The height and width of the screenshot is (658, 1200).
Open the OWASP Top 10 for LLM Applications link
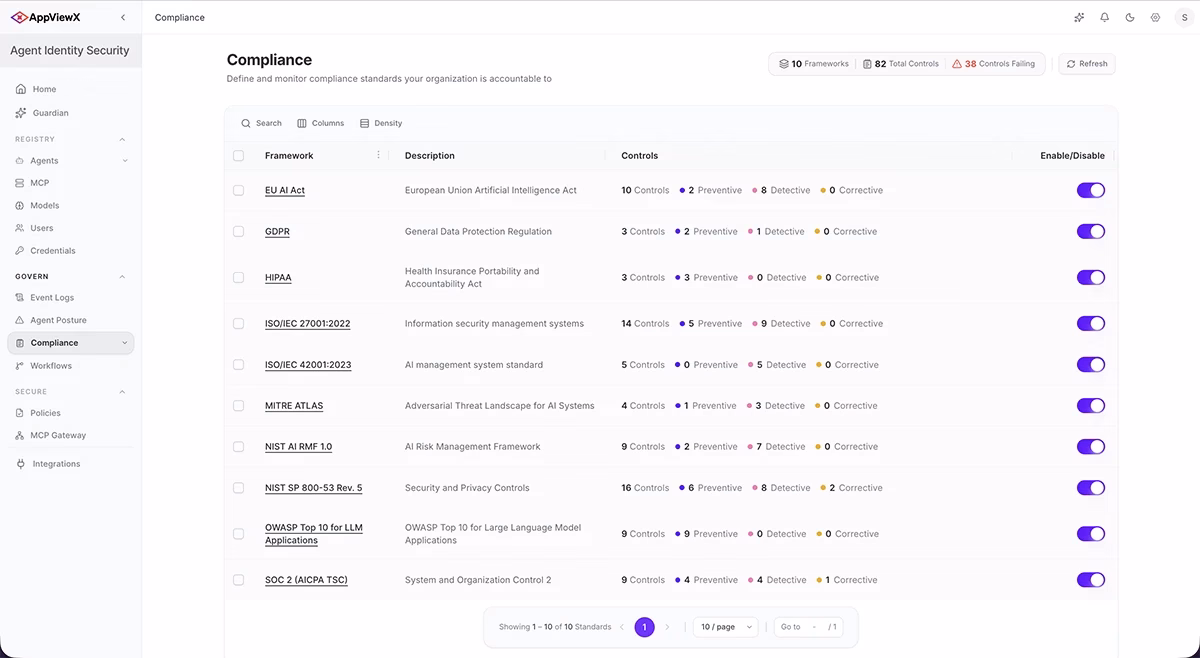[x=314, y=534]
